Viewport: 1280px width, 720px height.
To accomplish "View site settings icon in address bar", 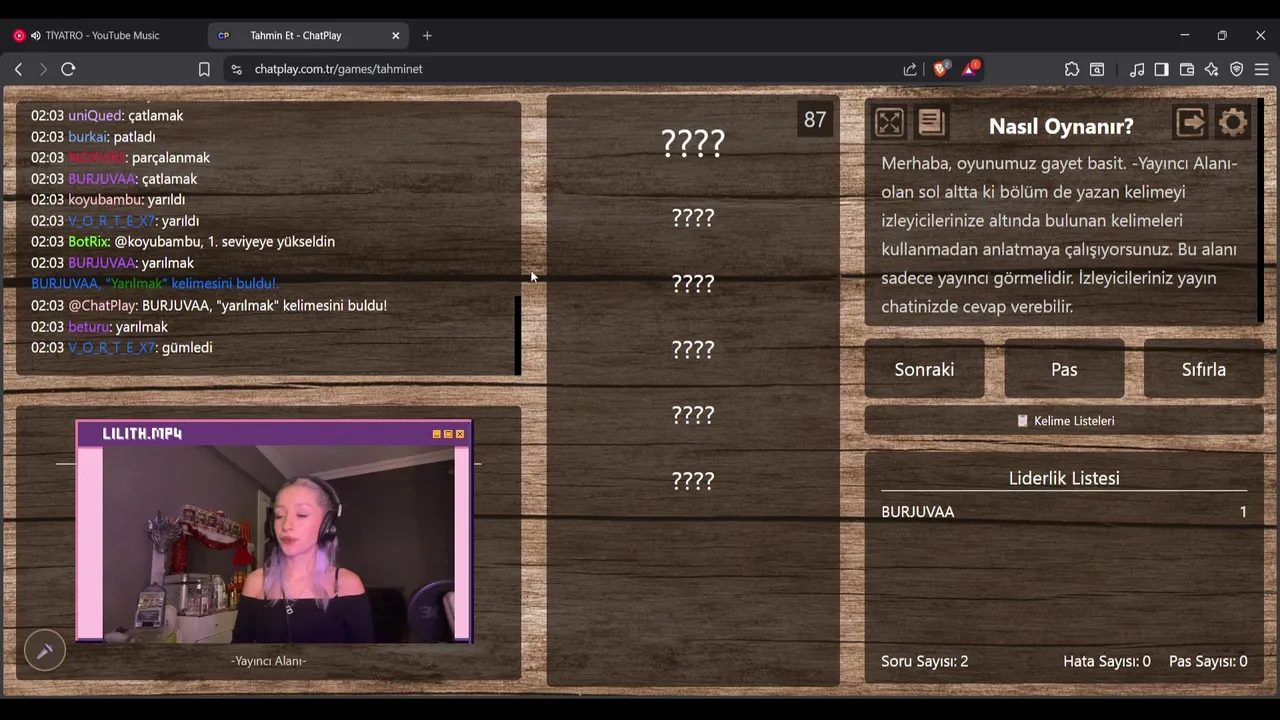I will 236,69.
